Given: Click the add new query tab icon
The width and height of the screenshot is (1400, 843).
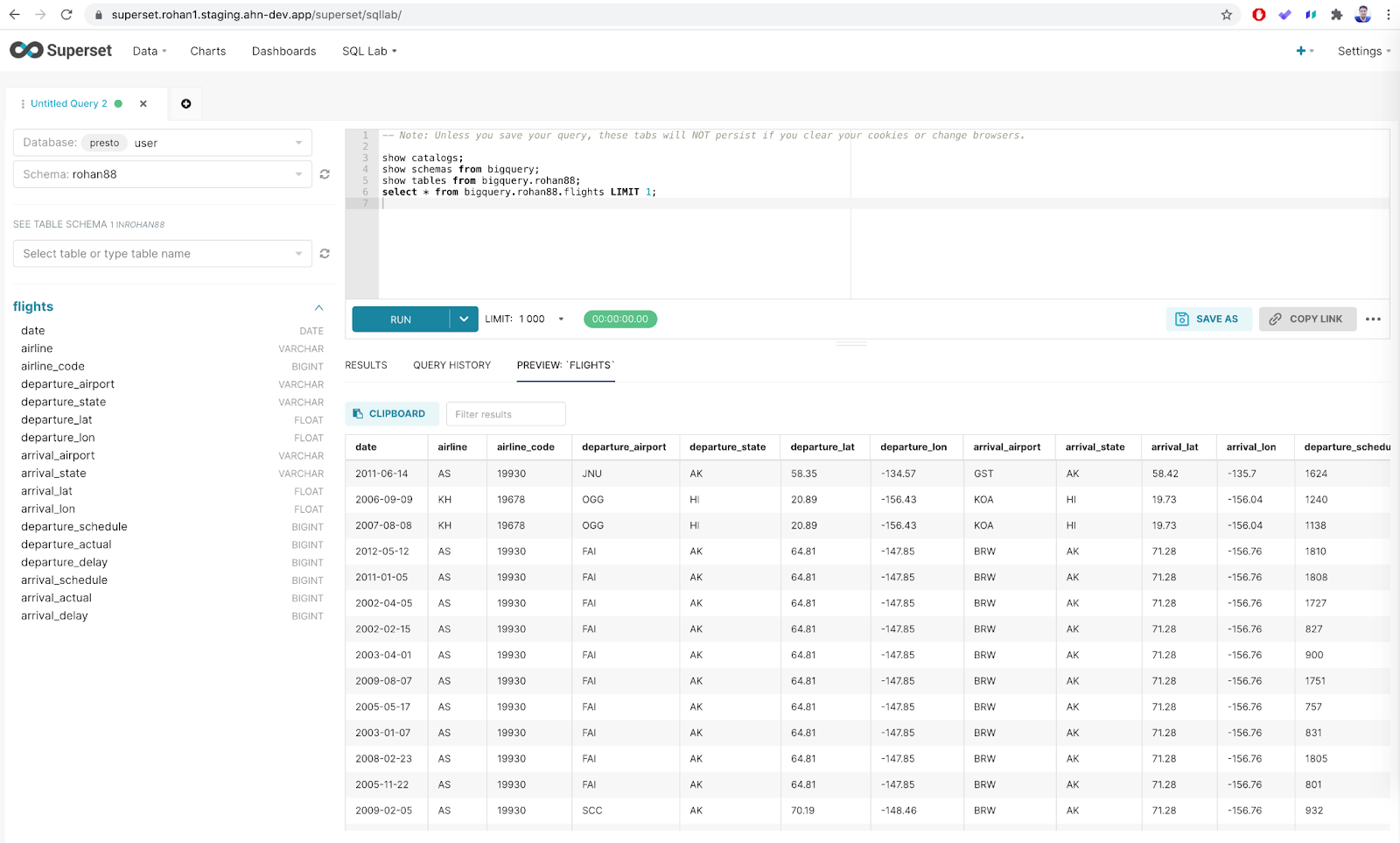Looking at the screenshot, I should coord(185,104).
